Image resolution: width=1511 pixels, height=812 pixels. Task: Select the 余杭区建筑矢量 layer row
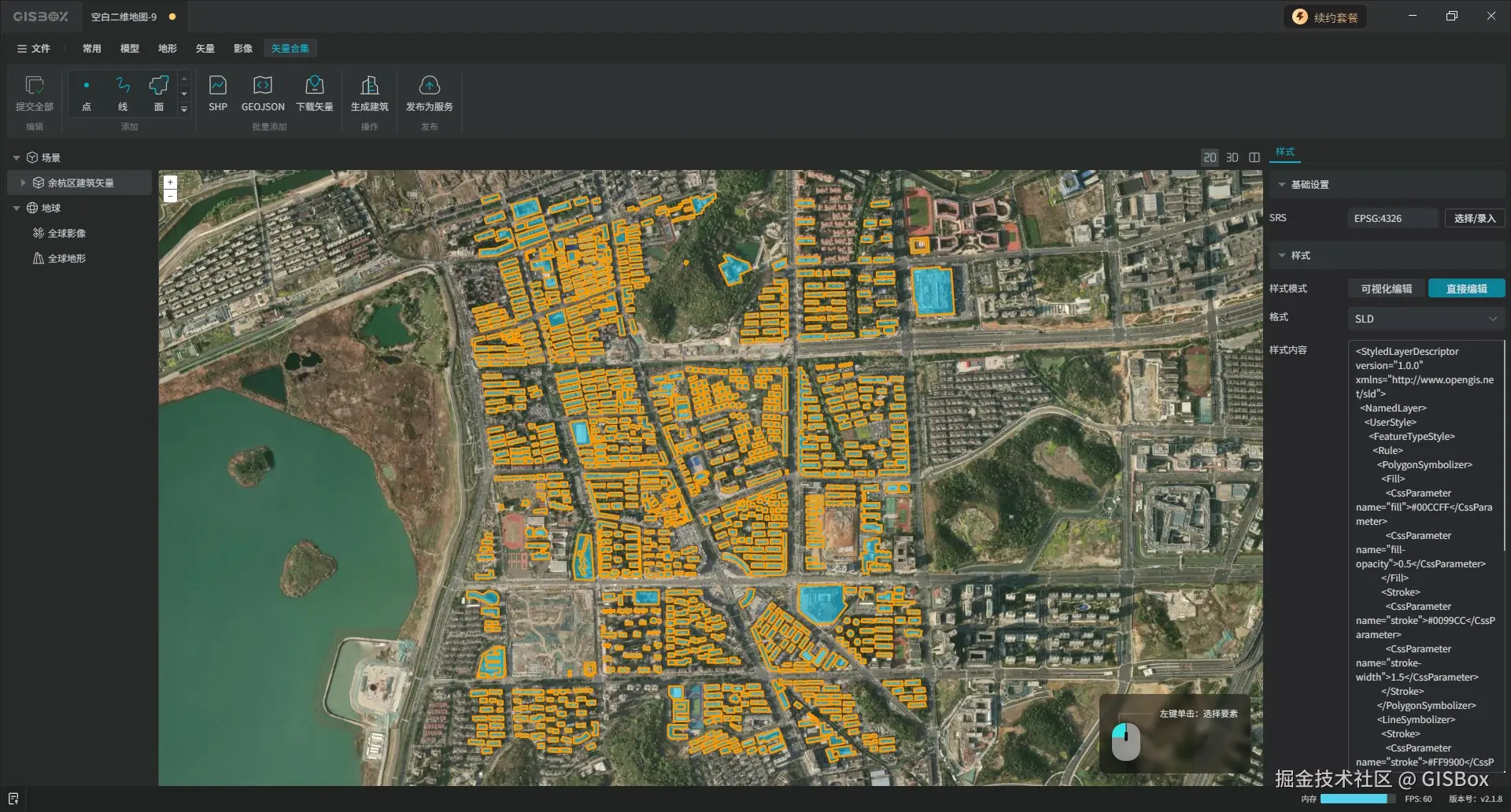pos(79,183)
